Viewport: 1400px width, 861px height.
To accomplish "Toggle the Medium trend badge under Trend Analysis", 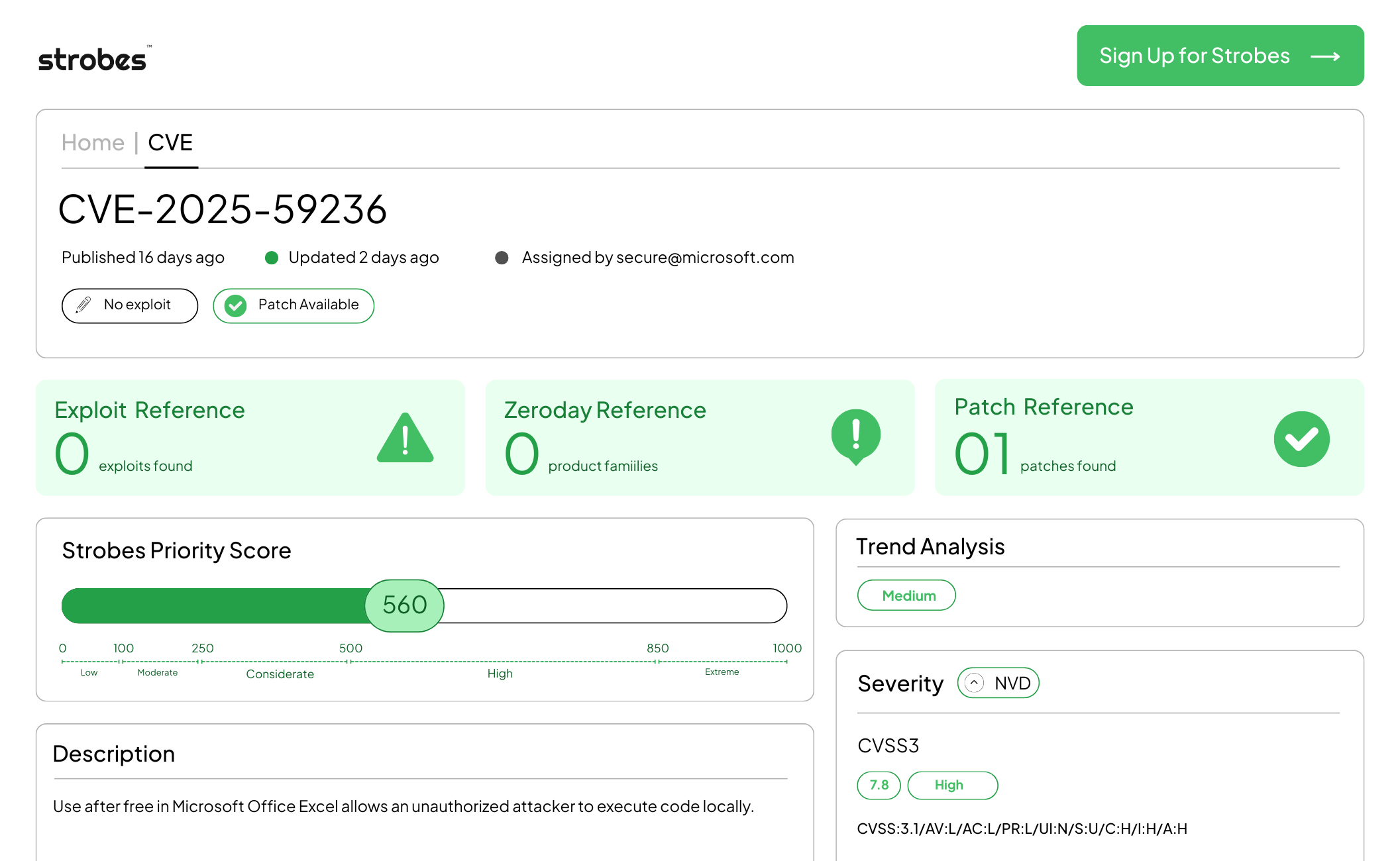I will click(906, 595).
